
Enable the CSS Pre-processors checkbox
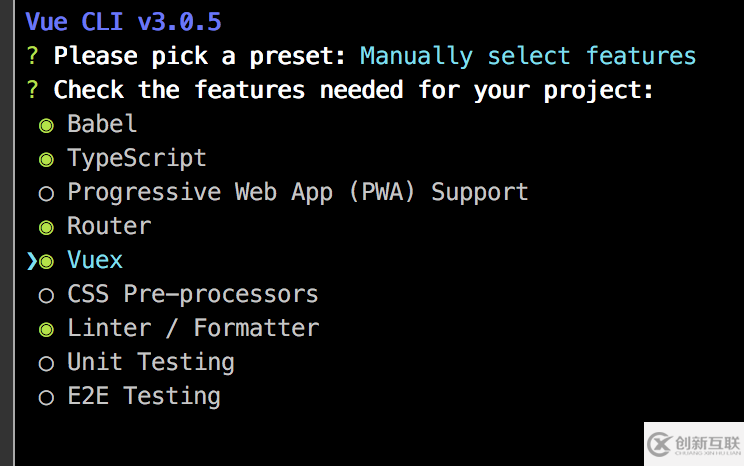[46, 295]
